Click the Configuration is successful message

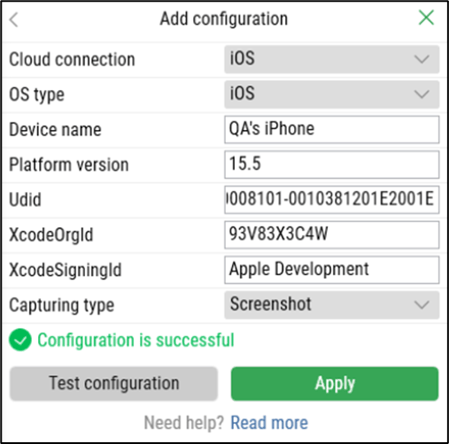pos(136,340)
